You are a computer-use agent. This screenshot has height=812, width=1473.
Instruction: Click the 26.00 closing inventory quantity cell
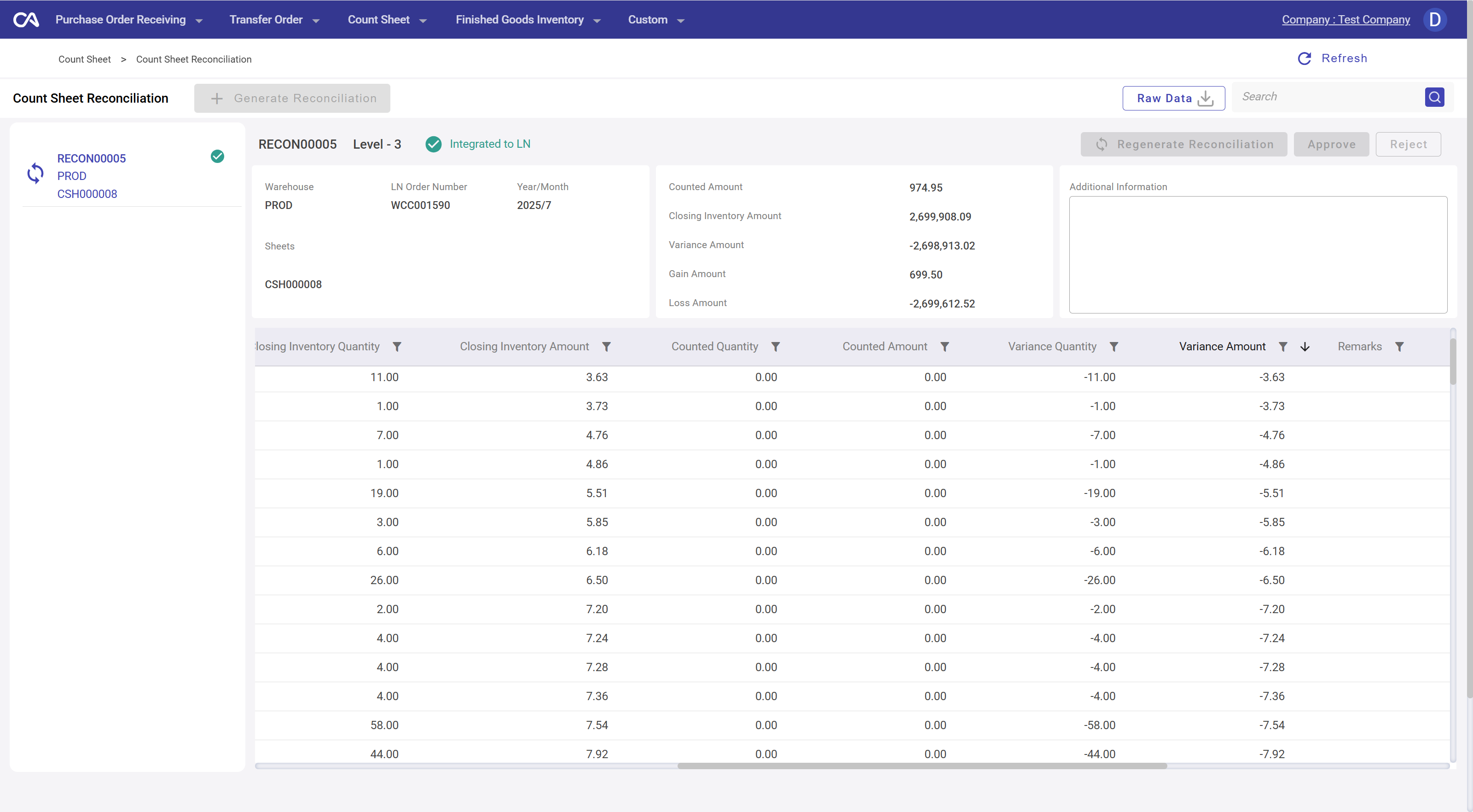click(x=384, y=580)
